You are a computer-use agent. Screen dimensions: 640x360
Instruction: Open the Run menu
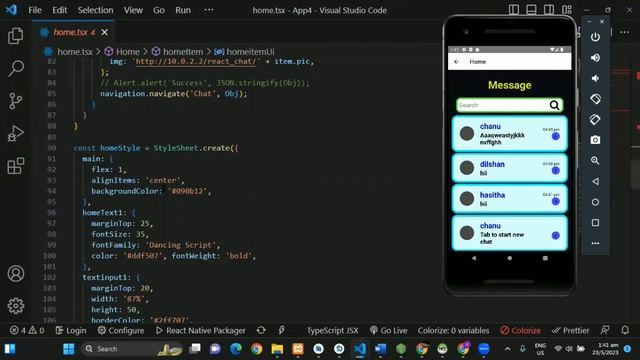pos(183,10)
